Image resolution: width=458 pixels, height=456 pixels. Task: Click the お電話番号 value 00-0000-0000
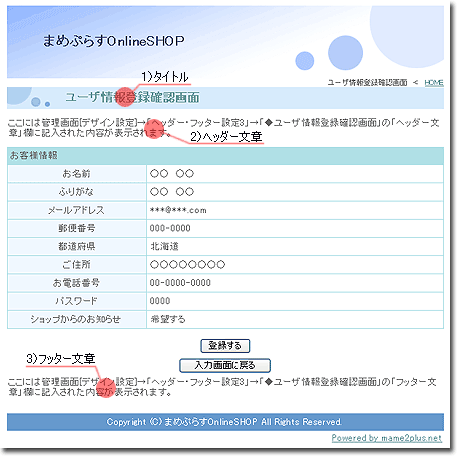180,283
